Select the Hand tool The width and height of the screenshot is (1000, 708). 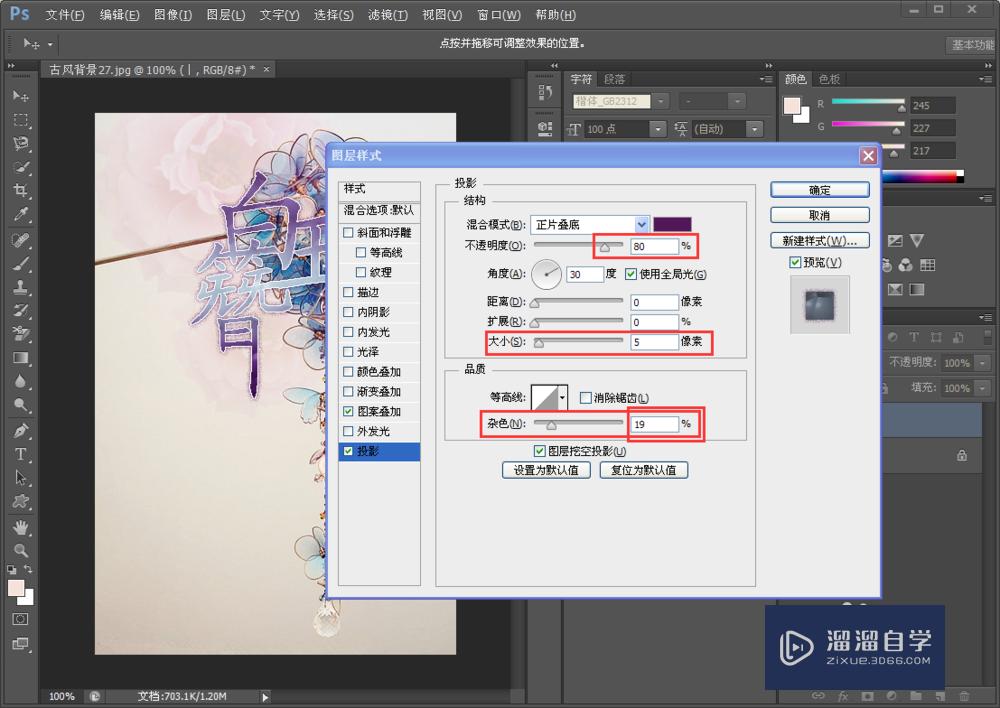pyautogui.click(x=20, y=527)
